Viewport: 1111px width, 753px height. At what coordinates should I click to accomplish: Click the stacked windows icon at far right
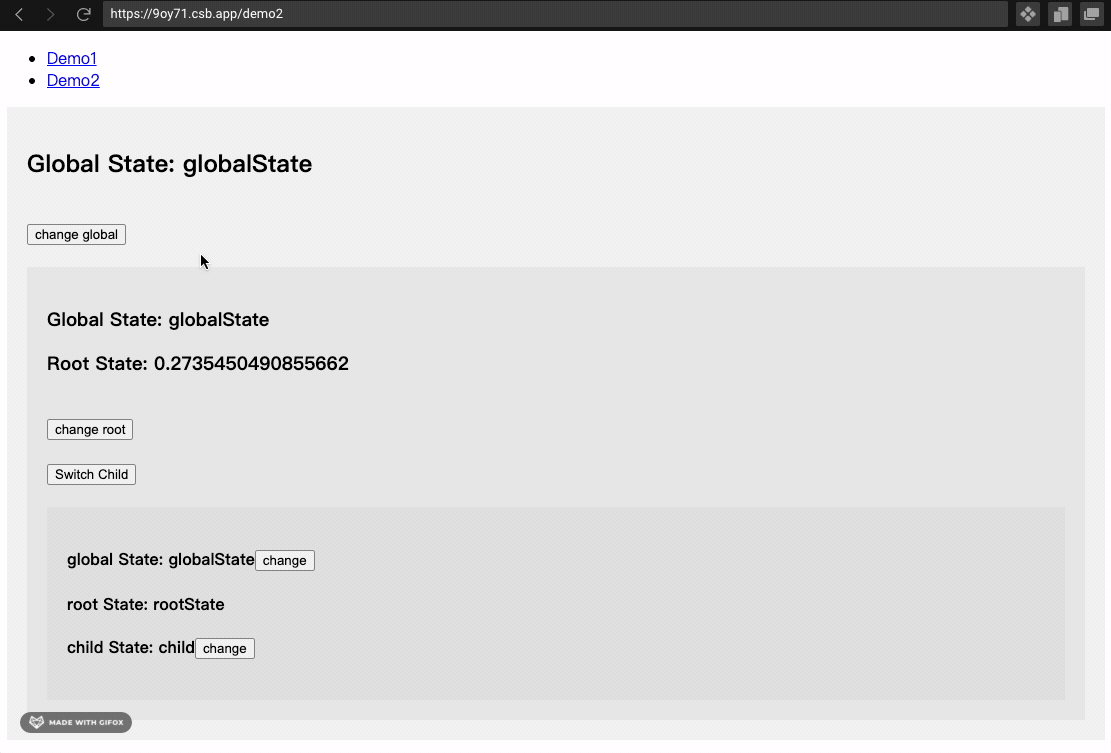point(1091,14)
